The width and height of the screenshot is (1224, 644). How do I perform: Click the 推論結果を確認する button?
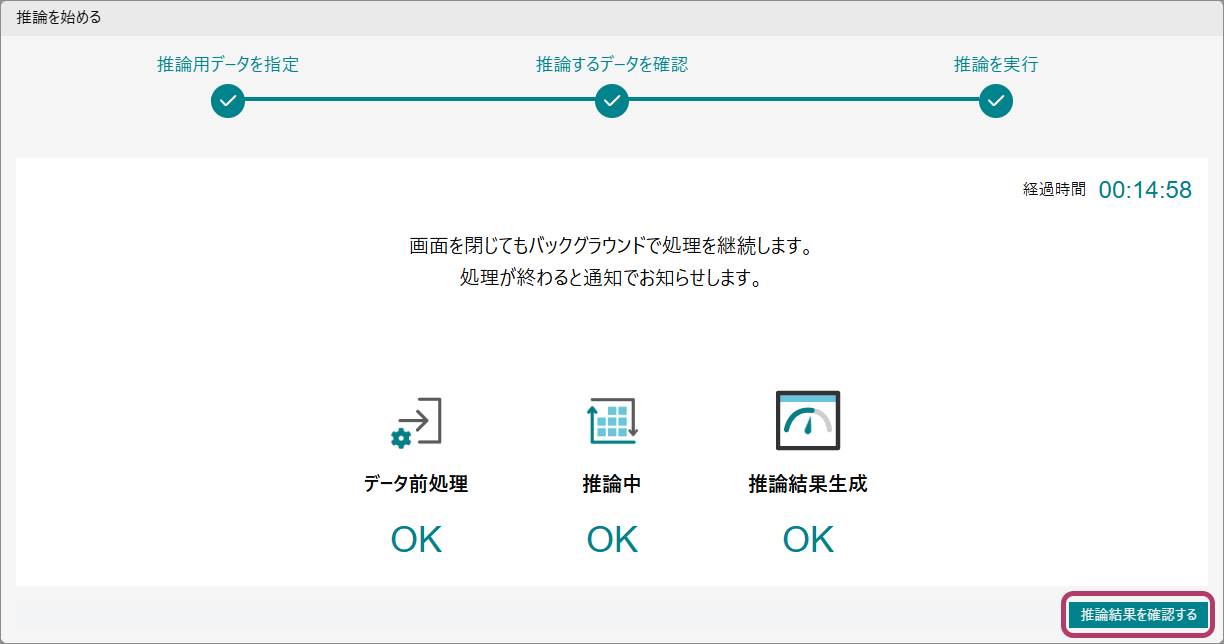[1139, 614]
